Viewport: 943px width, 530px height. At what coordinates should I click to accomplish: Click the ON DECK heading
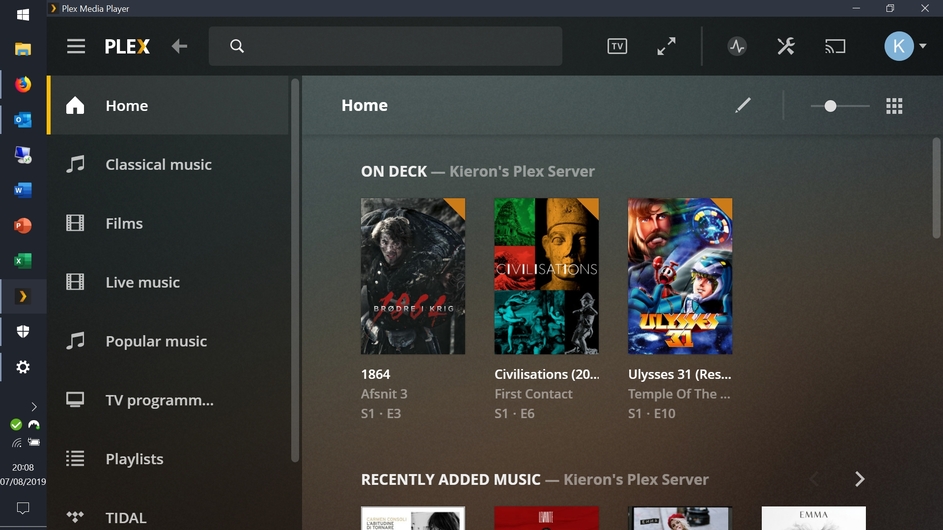point(394,171)
